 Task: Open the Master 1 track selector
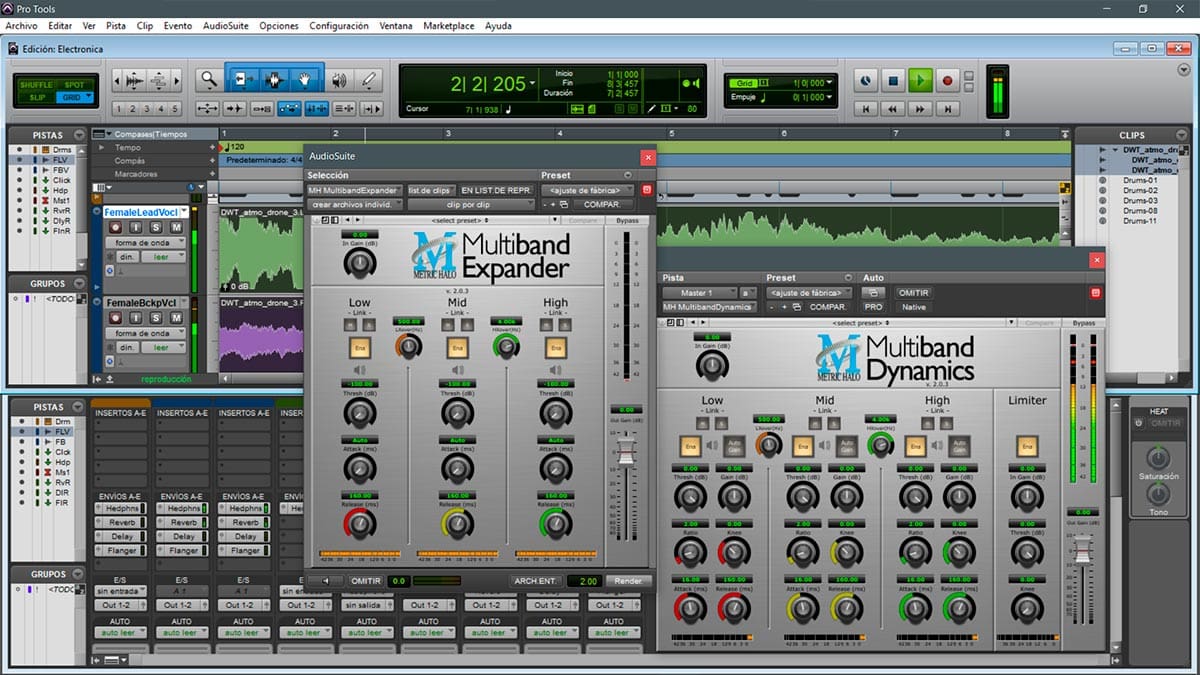click(x=698, y=293)
